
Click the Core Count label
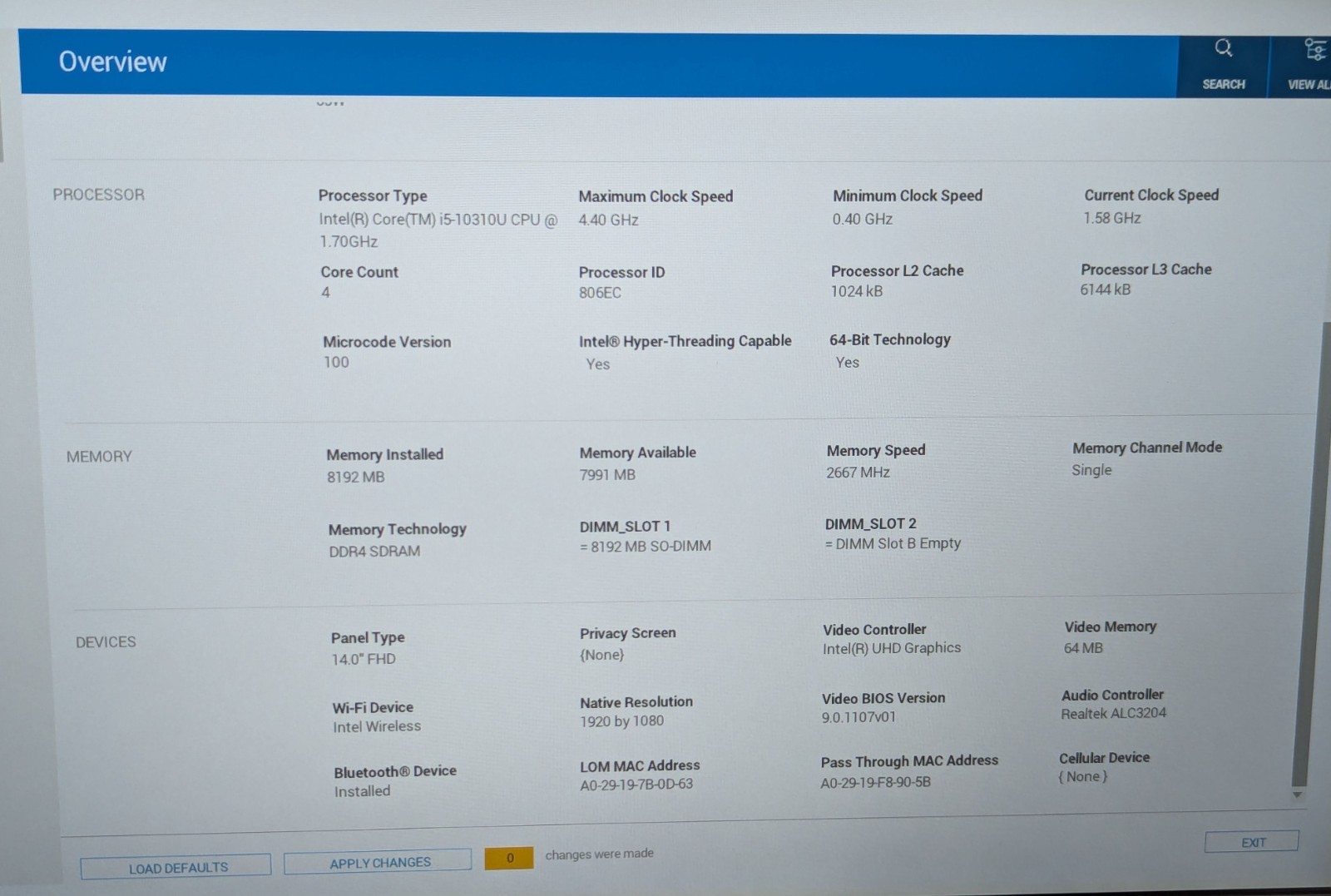[x=359, y=272]
